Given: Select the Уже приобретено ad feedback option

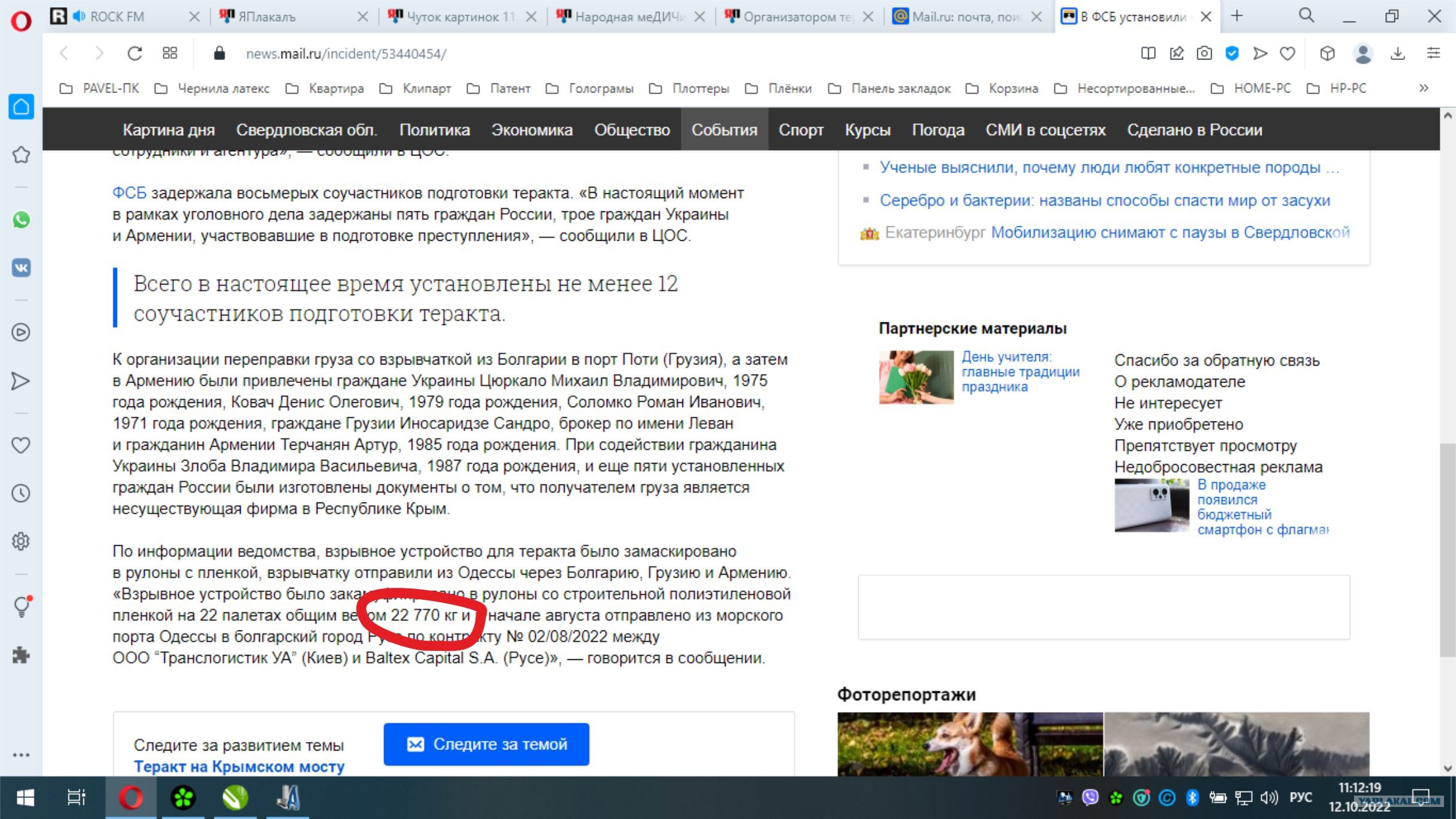Looking at the screenshot, I should pos(1179,424).
